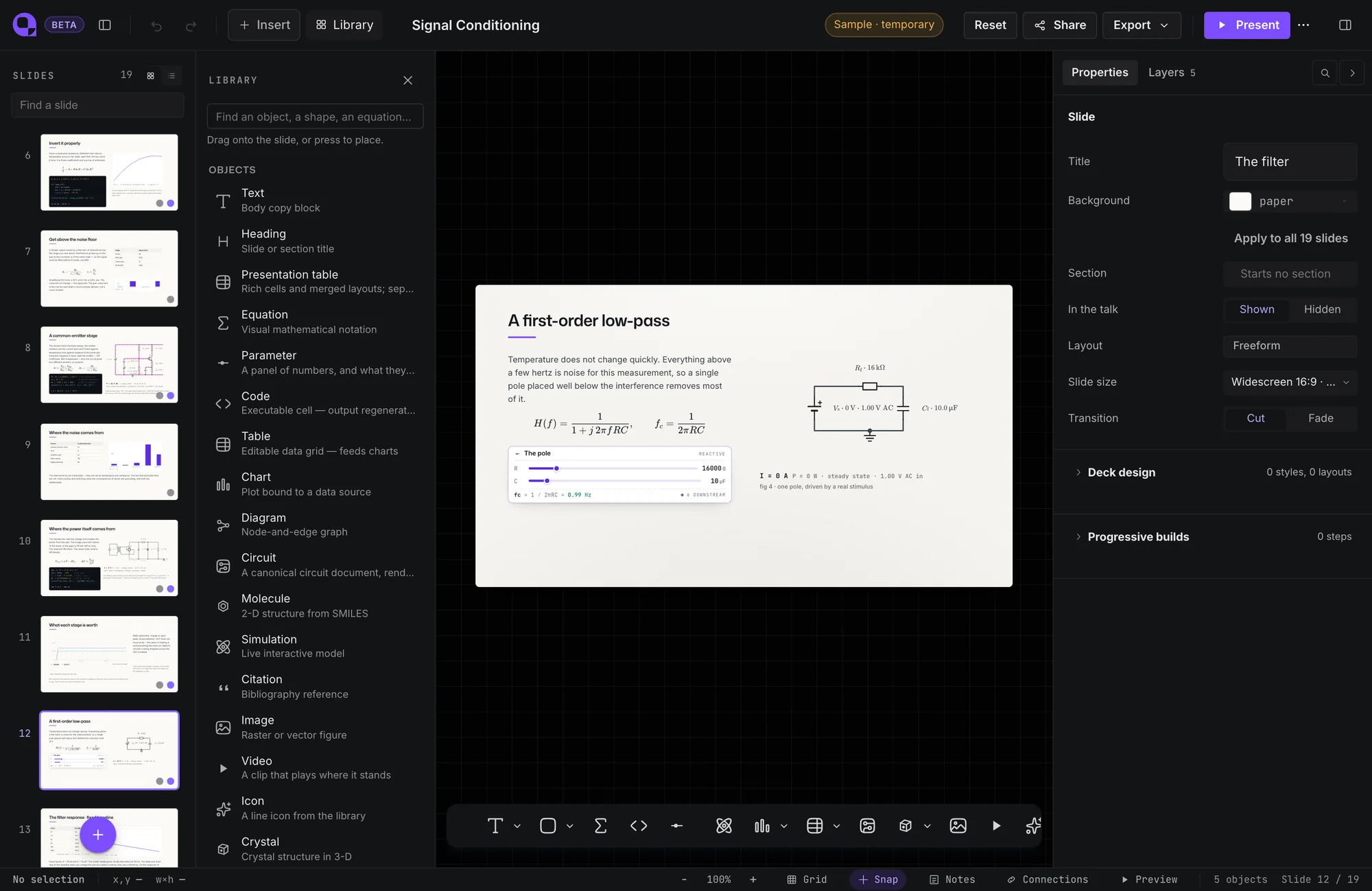1372x891 pixels.
Task: Open the Layout Freeform selector
Action: click(x=1290, y=346)
